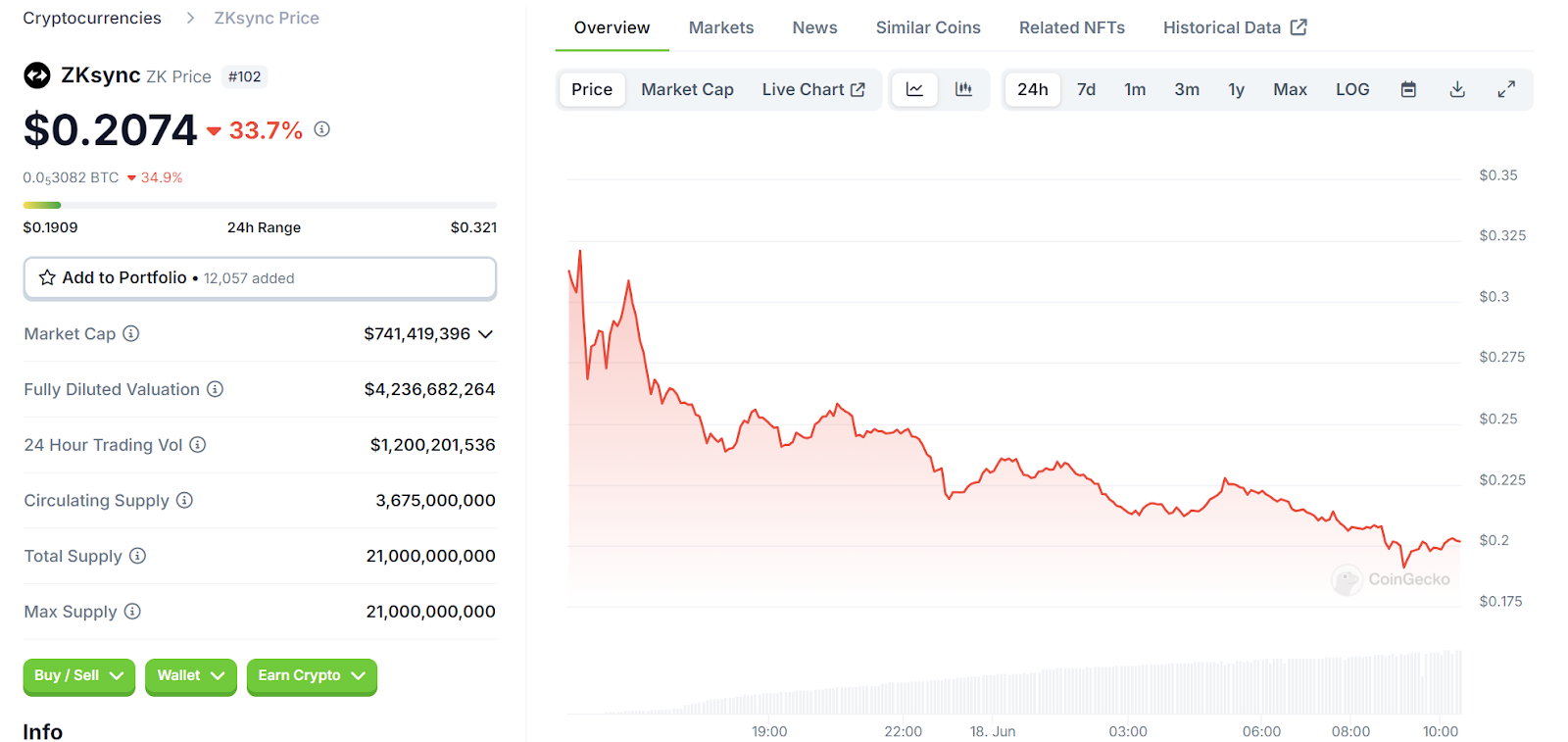Toggle LOG scale on chart
1568x742 pixels.
coord(1352,89)
